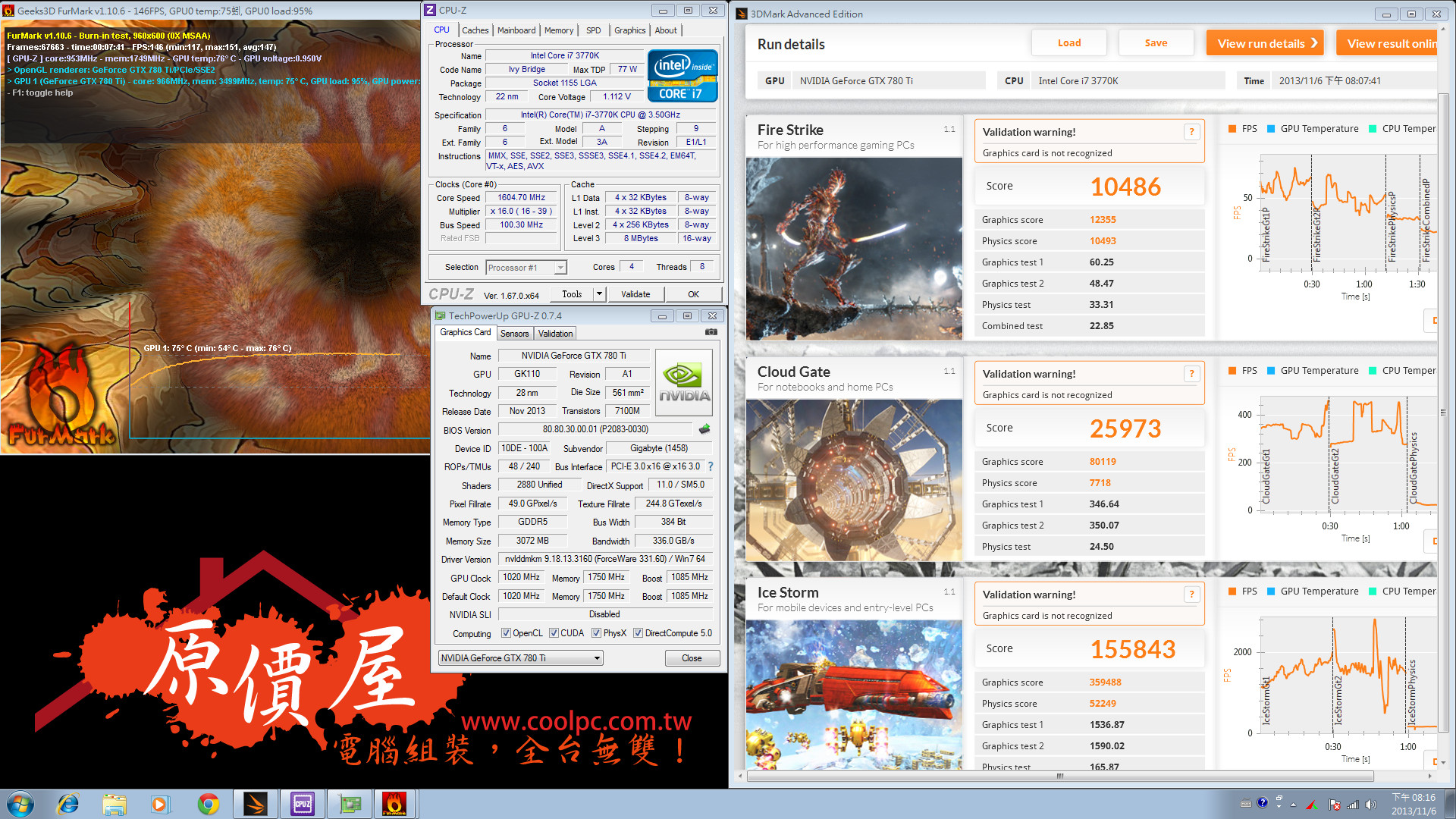Expand the language bar options arrow
This screenshot has width=1456, height=819.
click(1279, 807)
